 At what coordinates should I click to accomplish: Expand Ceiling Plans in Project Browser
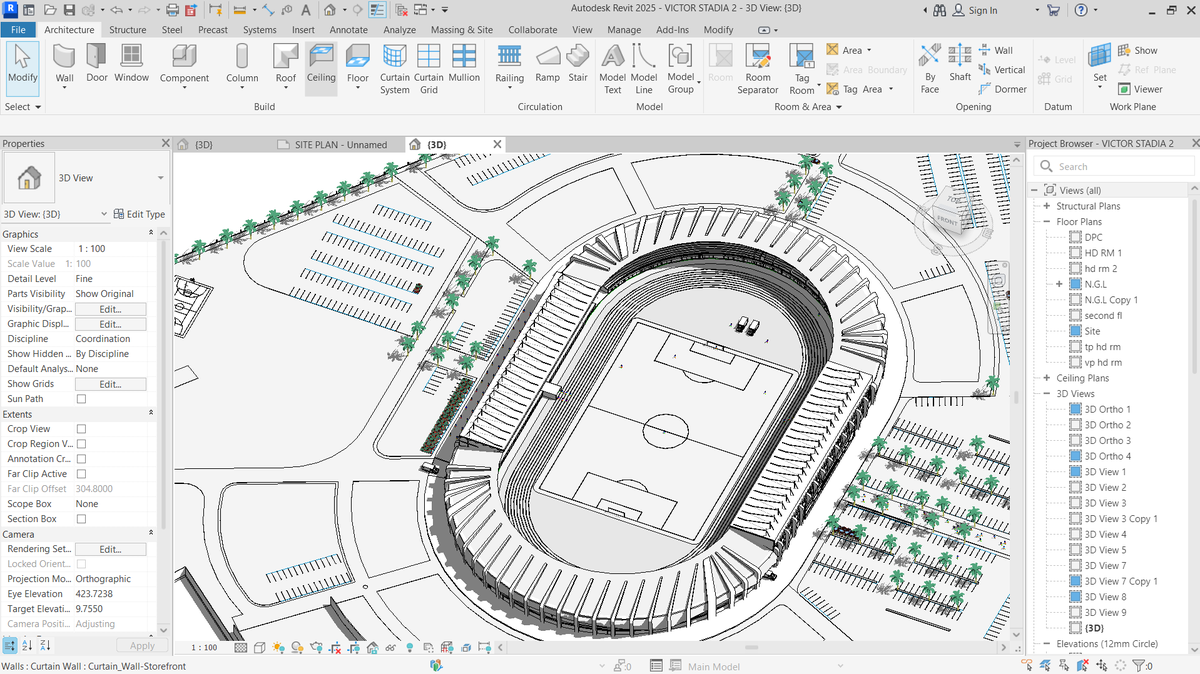coord(1047,378)
